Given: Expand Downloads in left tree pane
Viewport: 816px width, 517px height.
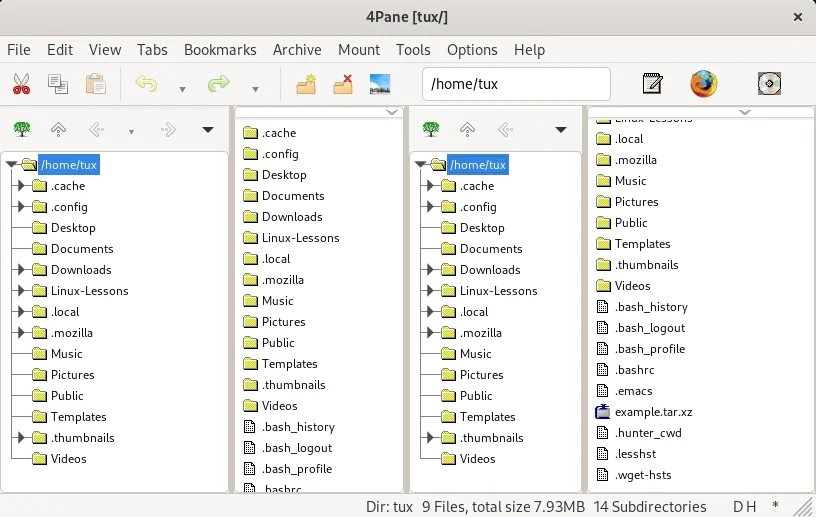Looking at the screenshot, I should tap(21, 269).
